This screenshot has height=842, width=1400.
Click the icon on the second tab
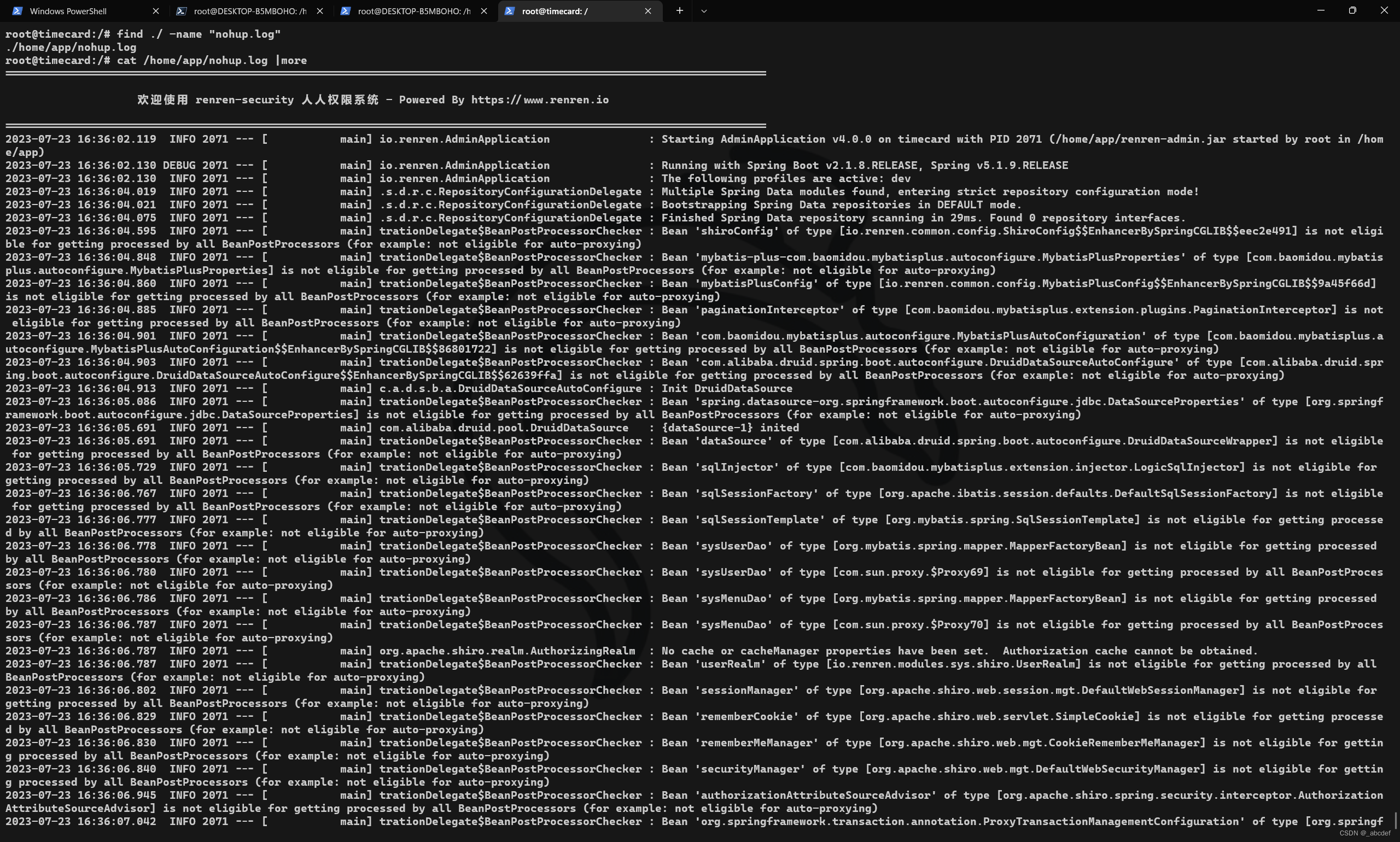tap(181, 11)
